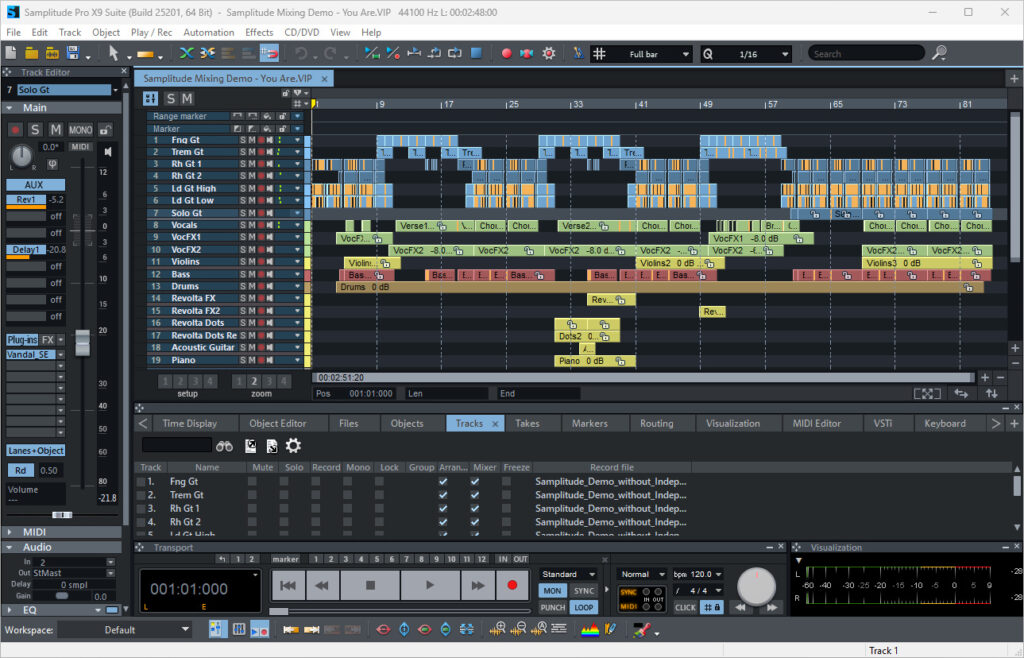Screen dimensions: 1024x658
Task: Open the Solo Gt track name dropdown
Action: [x=116, y=90]
